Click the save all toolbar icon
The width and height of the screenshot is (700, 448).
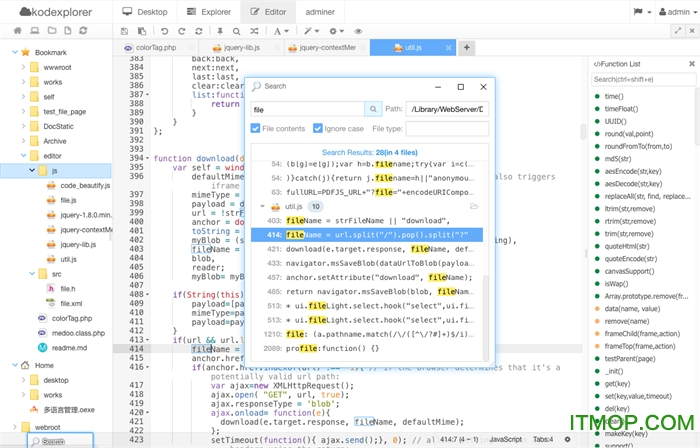point(142,31)
